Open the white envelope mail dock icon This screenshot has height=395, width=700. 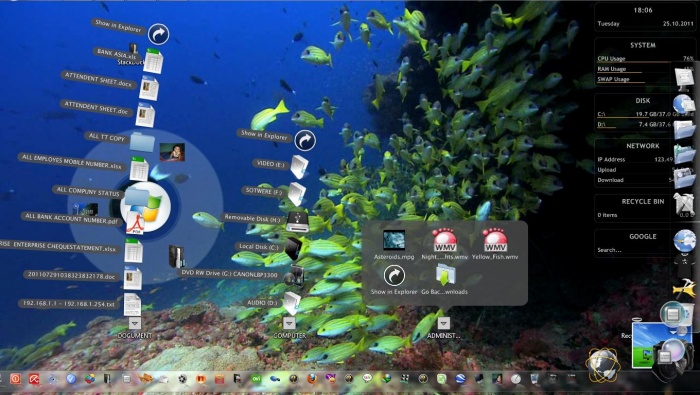(164, 379)
